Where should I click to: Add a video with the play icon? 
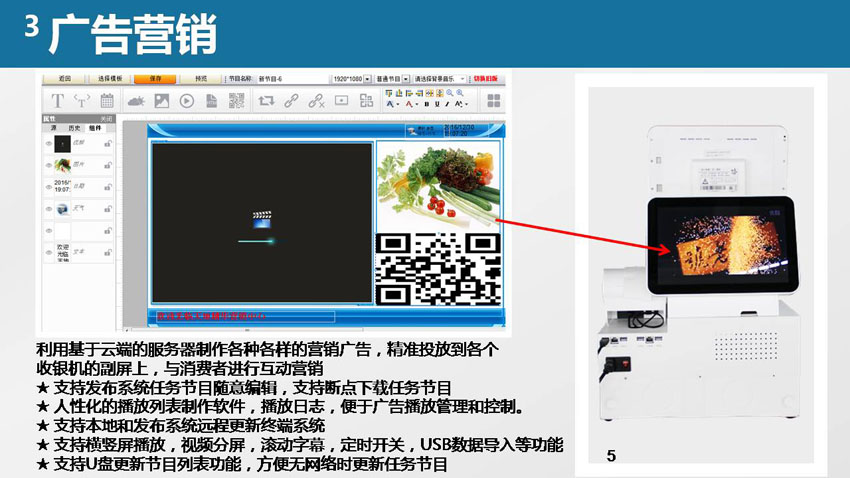186,100
